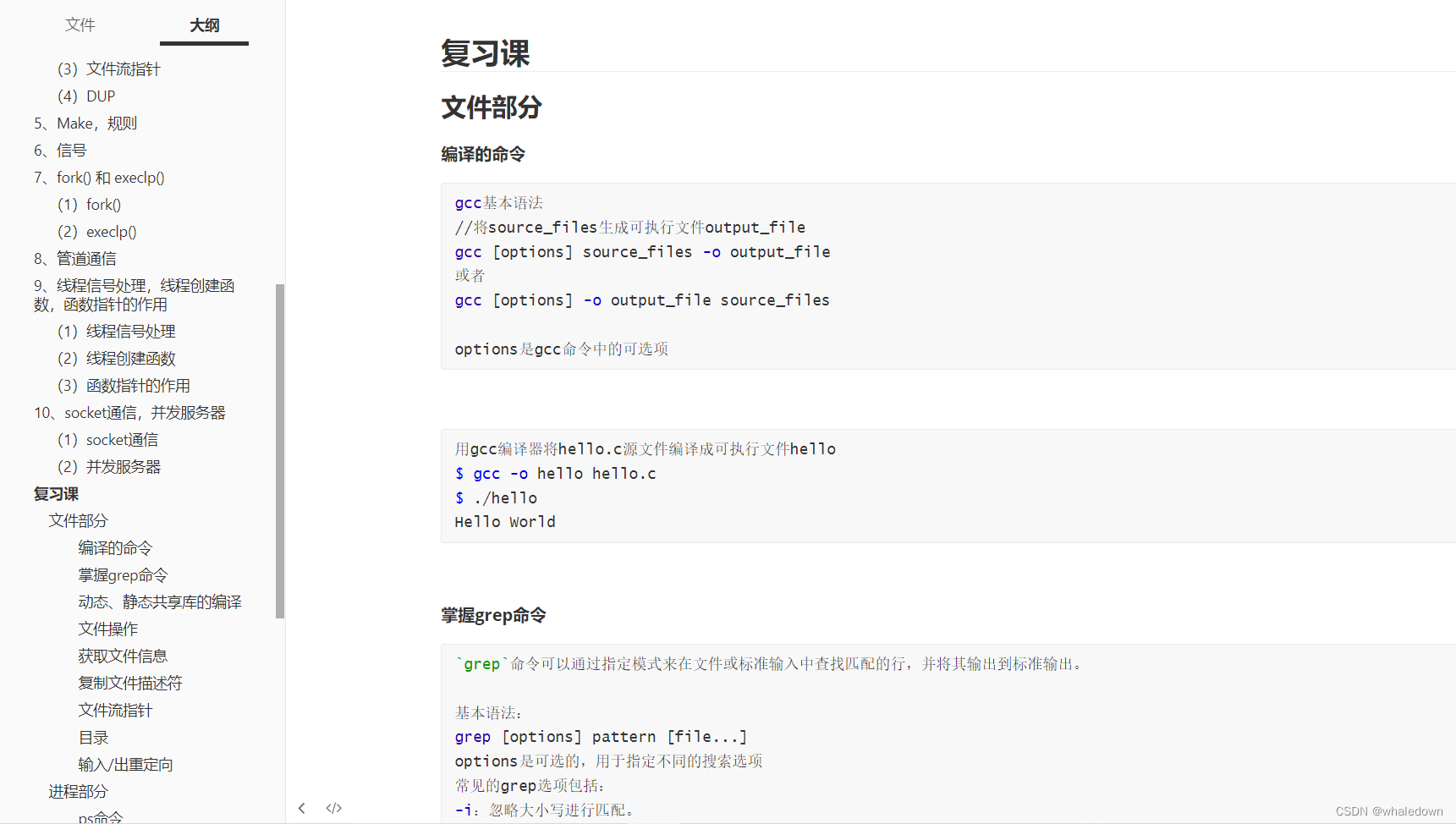Click the 掌握grep命令 document subheading

coord(493,615)
